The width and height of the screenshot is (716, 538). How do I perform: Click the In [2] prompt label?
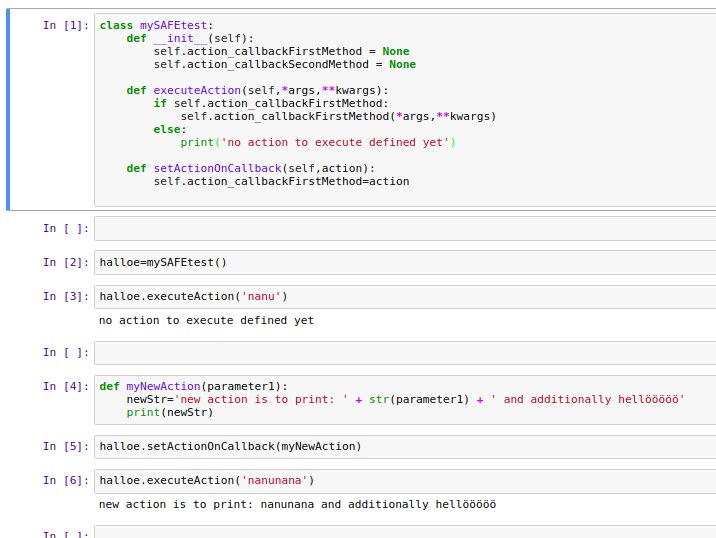(x=65, y=263)
